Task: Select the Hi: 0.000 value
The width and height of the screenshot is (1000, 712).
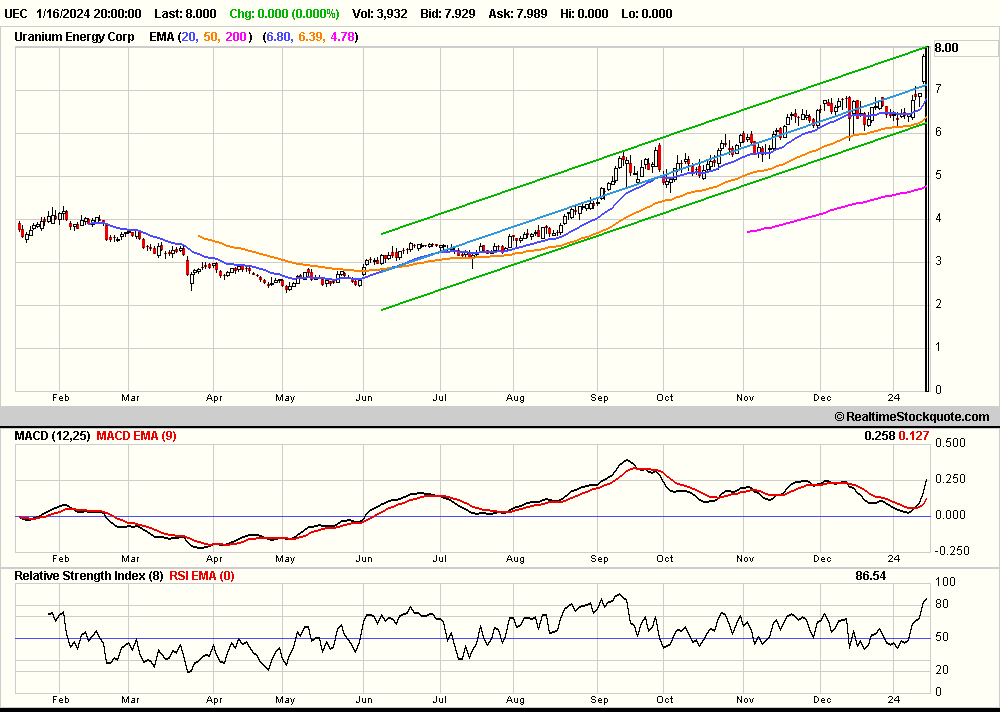Action: click(584, 13)
